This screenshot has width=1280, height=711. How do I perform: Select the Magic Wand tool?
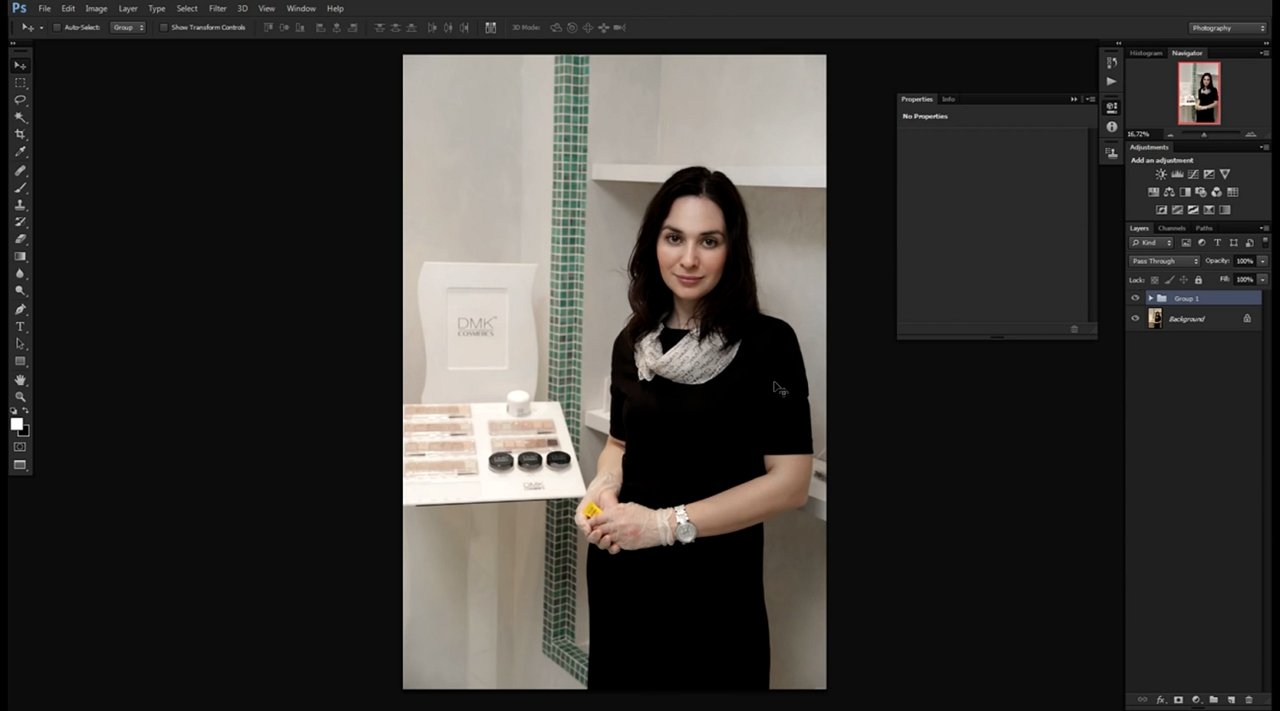(x=20, y=117)
